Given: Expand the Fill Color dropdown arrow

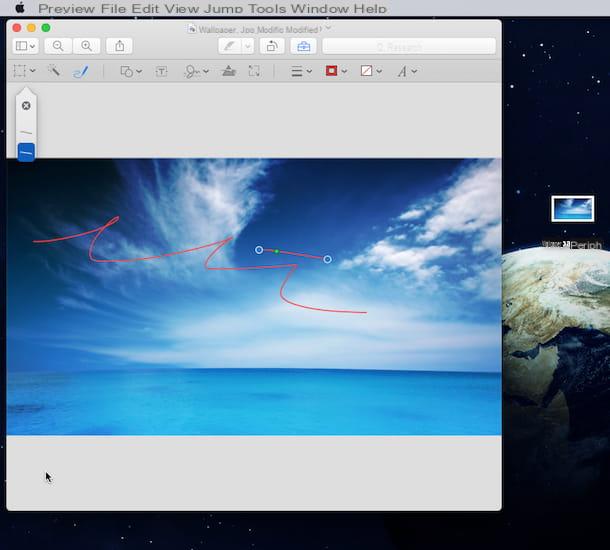Looking at the screenshot, I should 379,71.
